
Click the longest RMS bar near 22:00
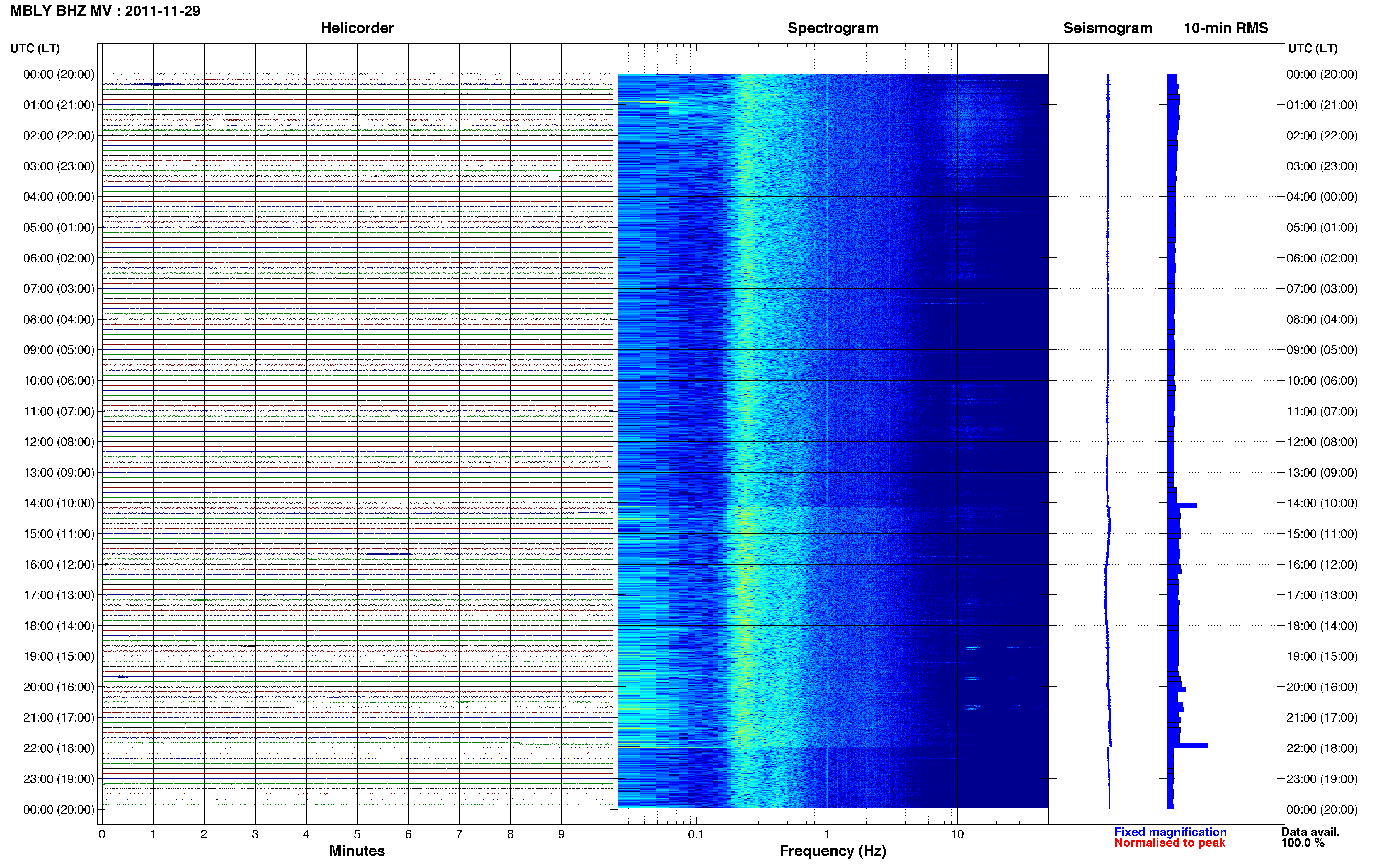(1187, 746)
